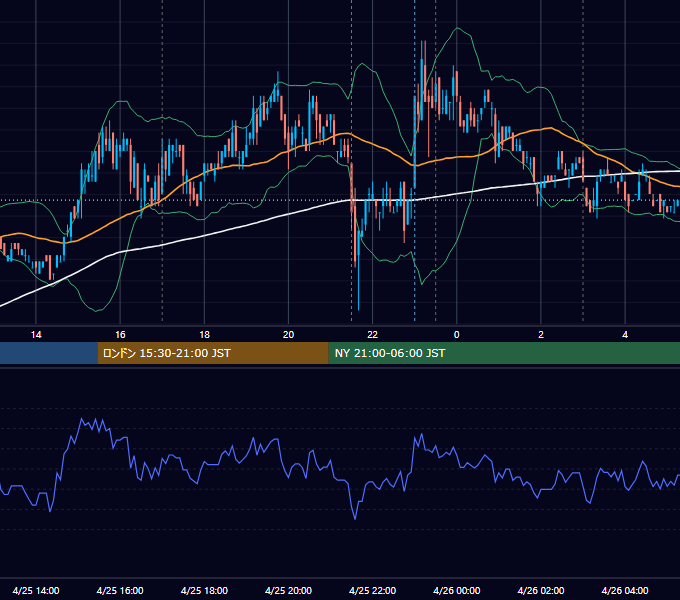
Task: Click the 4/25 18:00 date label
Action: point(204,590)
